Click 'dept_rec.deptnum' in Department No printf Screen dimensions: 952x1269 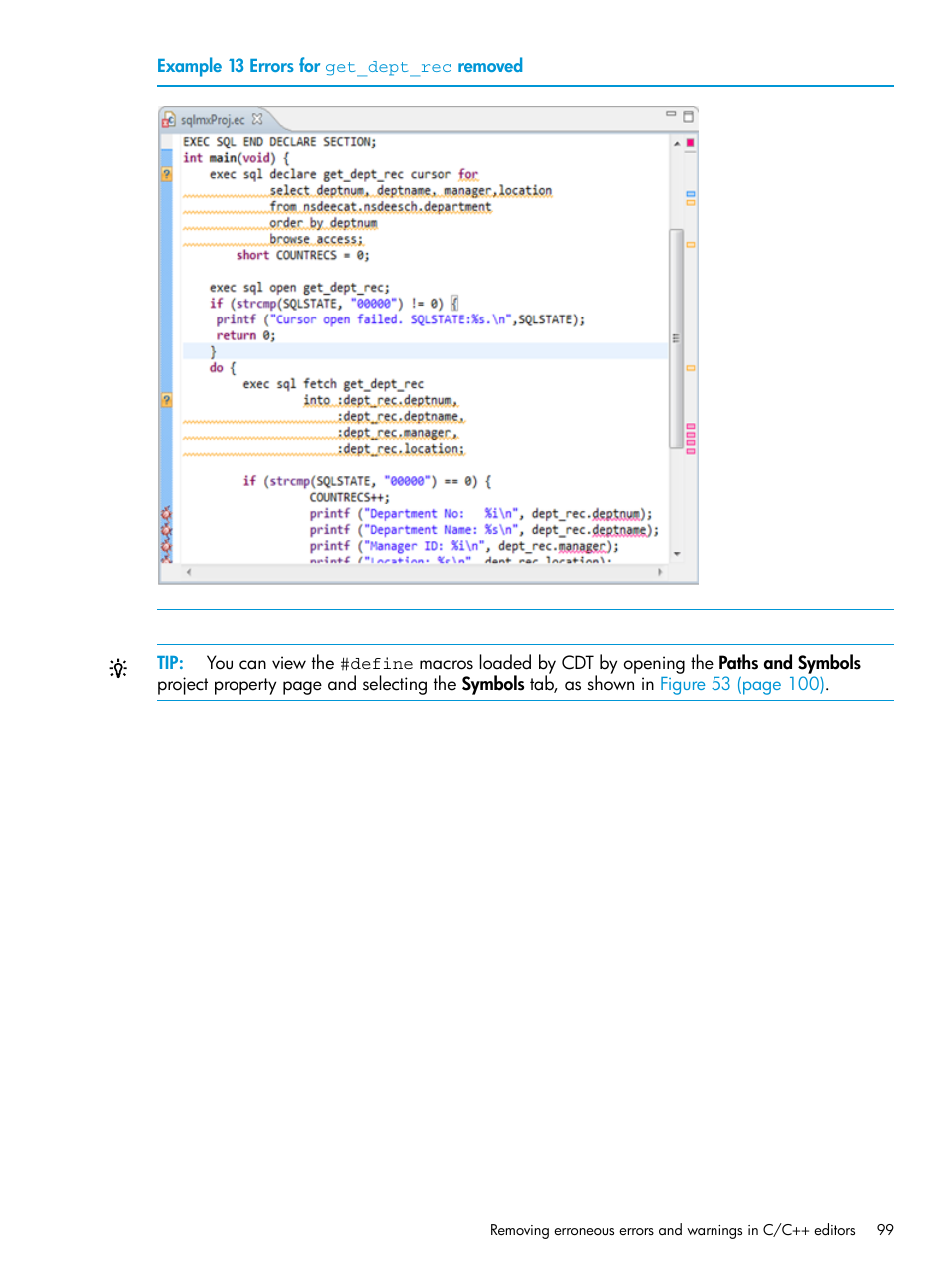tap(585, 514)
